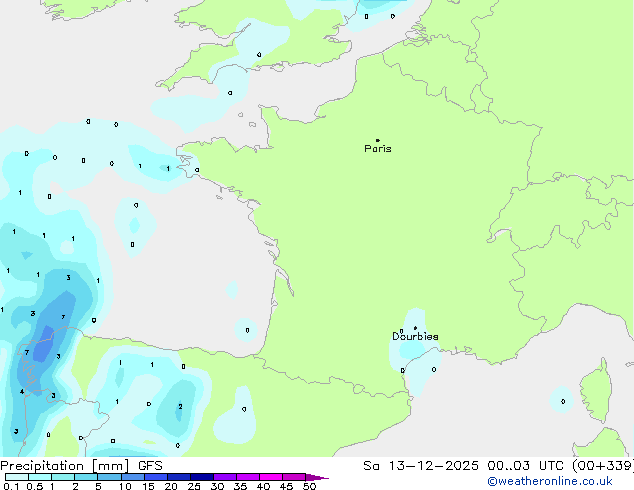634x490 pixels.
Task: Click the 'Sa 13-12-2025' date text
Action: [421, 466]
